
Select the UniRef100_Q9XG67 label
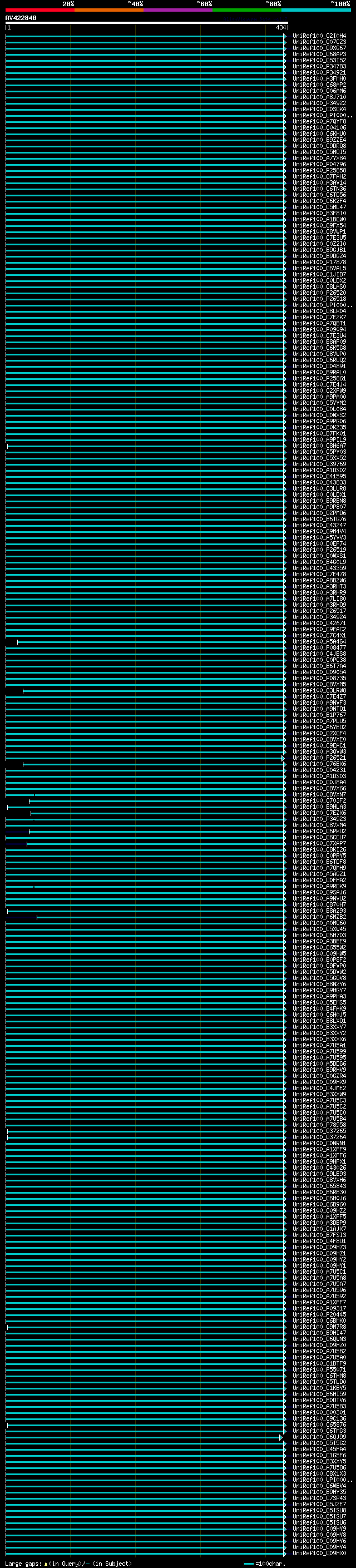click(319, 48)
